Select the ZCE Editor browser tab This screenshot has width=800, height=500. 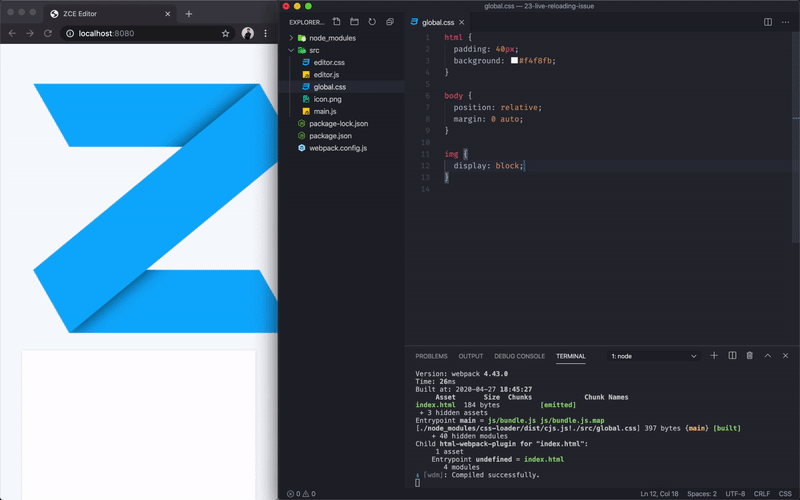[x=110, y=14]
